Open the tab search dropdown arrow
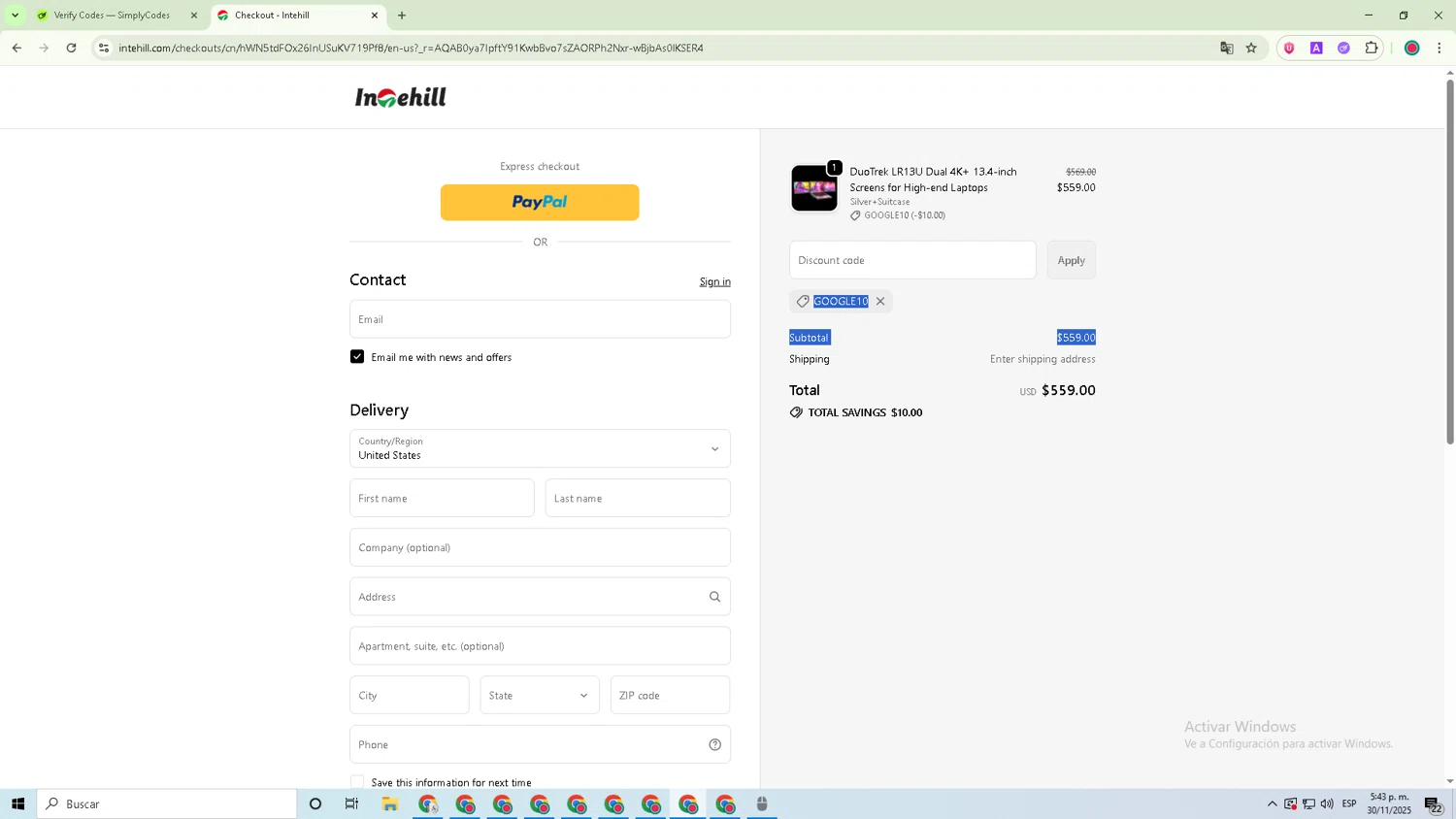 coord(15,16)
